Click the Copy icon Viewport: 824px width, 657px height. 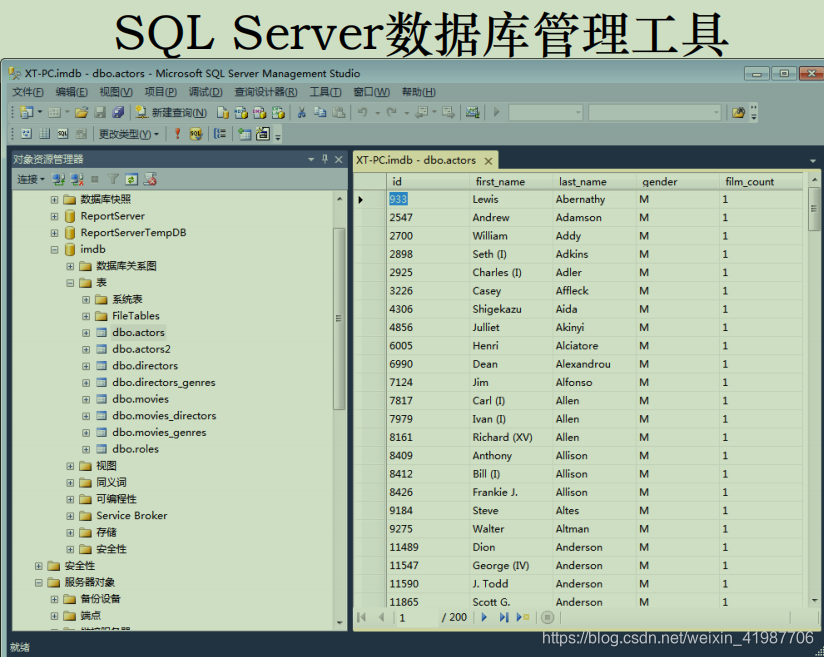coord(320,112)
